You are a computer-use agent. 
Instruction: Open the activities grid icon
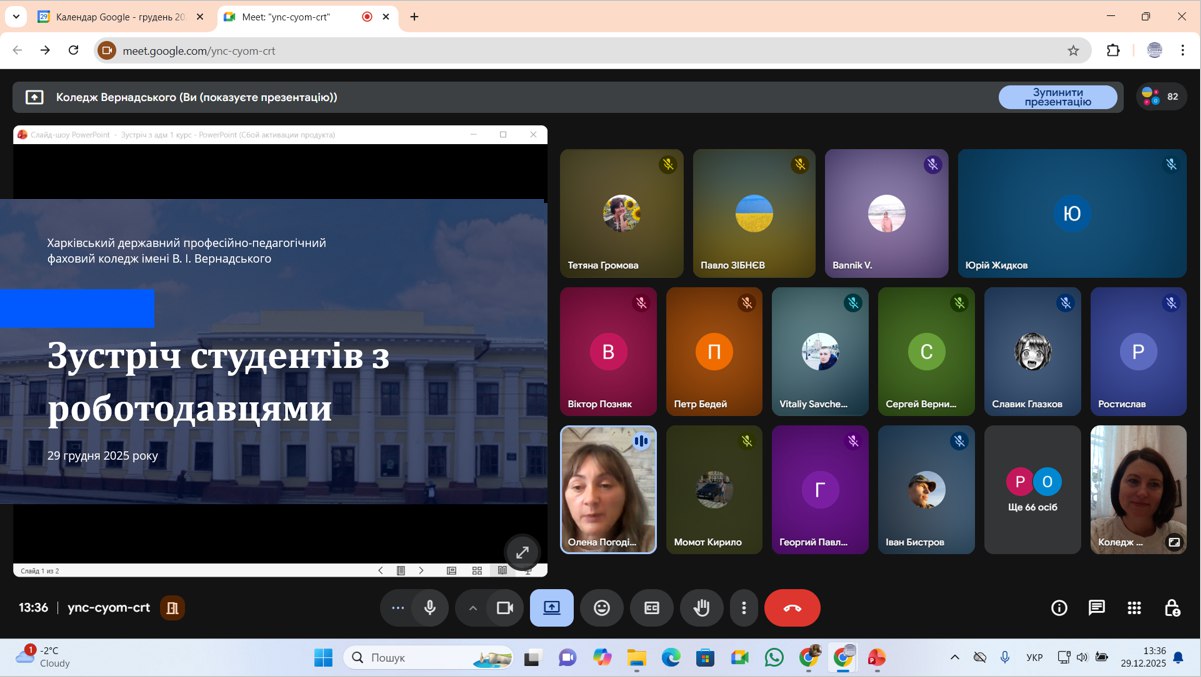click(1134, 608)
